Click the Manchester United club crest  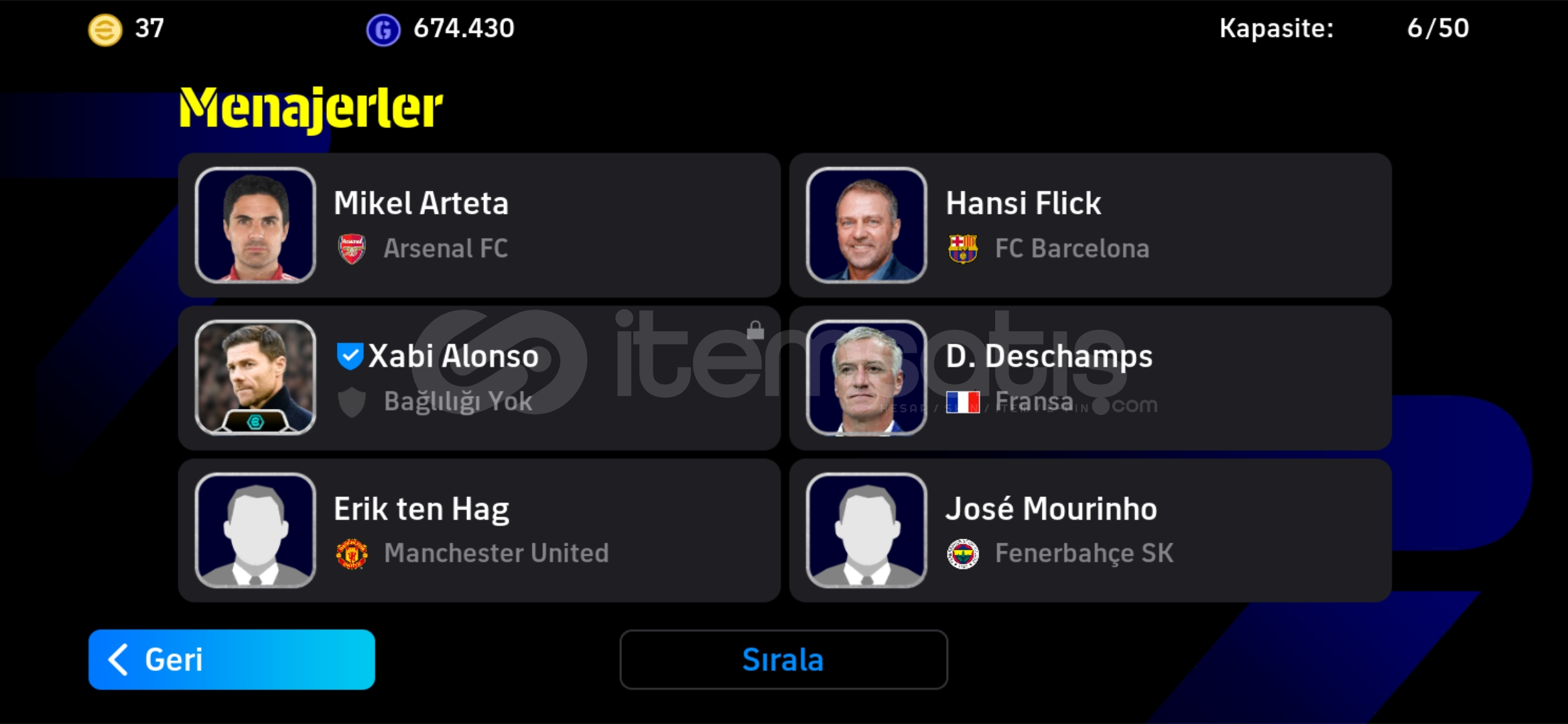tap(352, 554)
